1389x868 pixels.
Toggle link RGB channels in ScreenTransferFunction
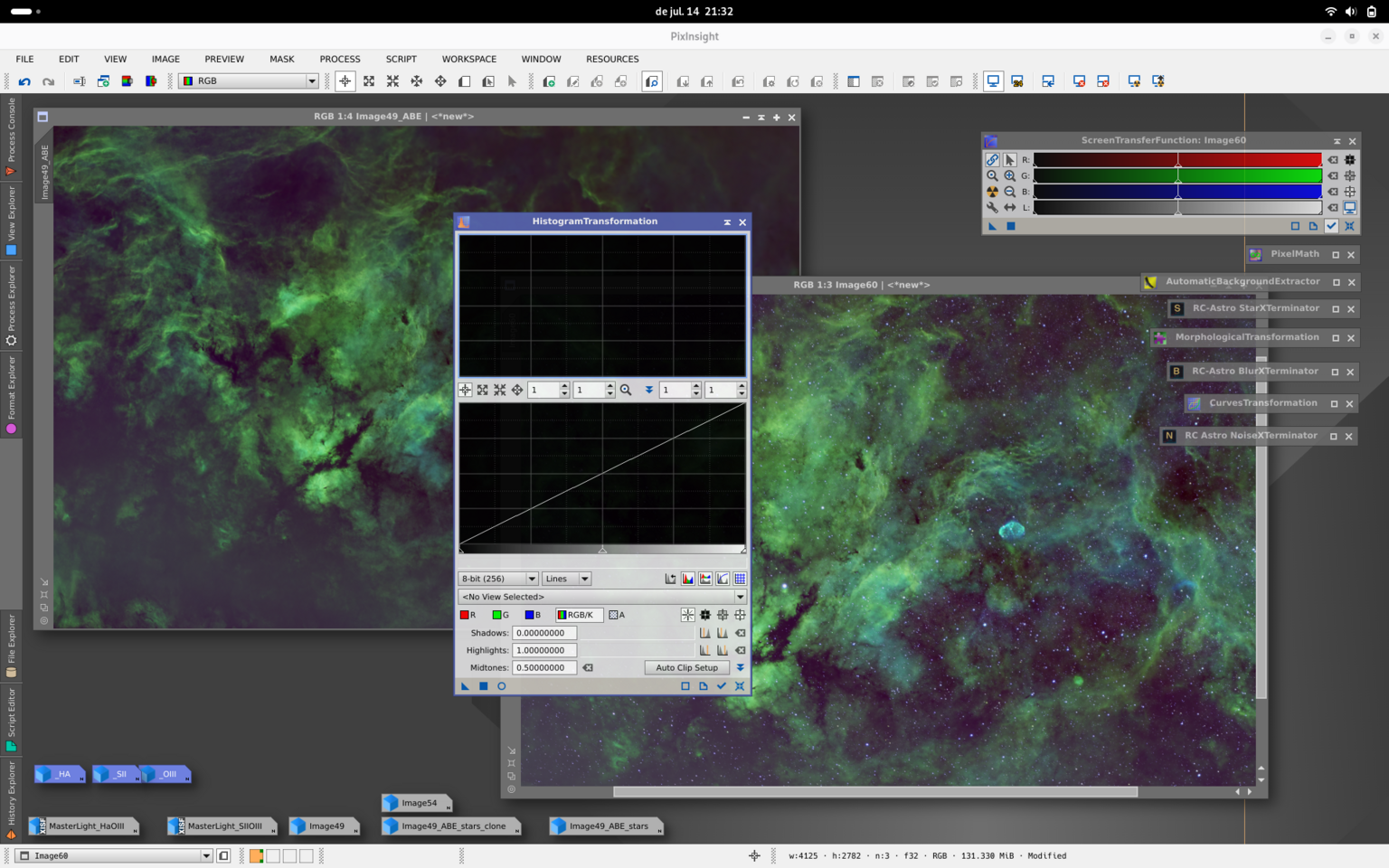[x=992, y=160]
